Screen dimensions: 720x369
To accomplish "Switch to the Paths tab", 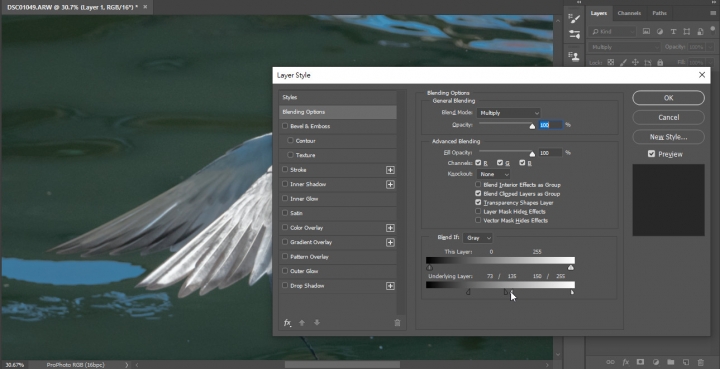I will click(x=659, y=13).
